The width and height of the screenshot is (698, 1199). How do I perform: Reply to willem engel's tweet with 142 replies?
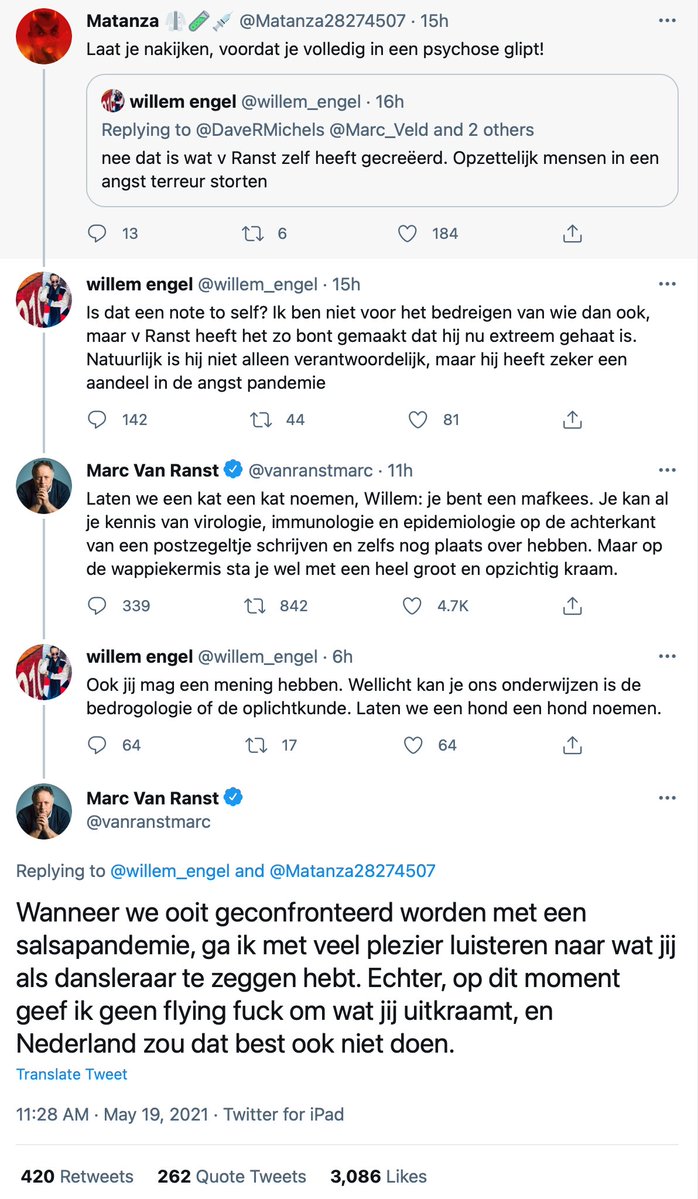pos(98,419)
